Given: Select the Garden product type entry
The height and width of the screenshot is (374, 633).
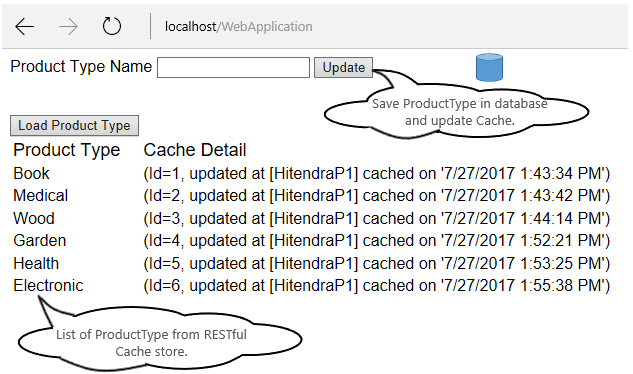Looking at the screenshot, I should pos(39,241).
